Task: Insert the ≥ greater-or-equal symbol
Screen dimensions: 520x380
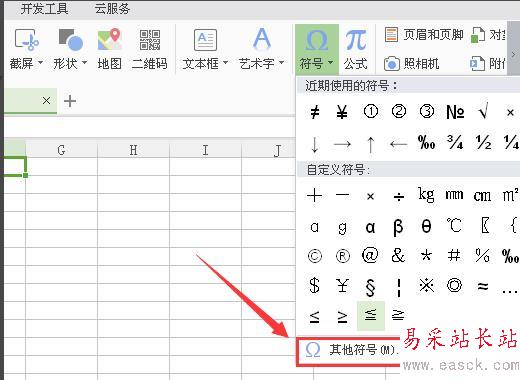Action: click(x=342, y=317)
